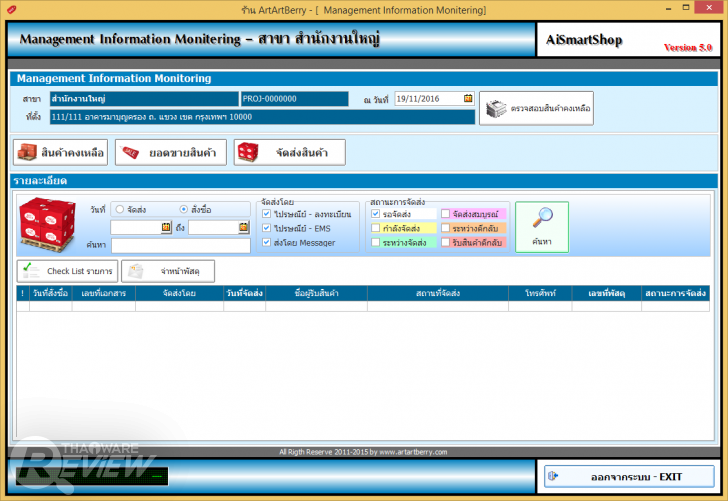The image size is (728, 501).
Task: Click the จ่าหน้าพัสดุ parcel label button
Action: (x=168, y=271)
